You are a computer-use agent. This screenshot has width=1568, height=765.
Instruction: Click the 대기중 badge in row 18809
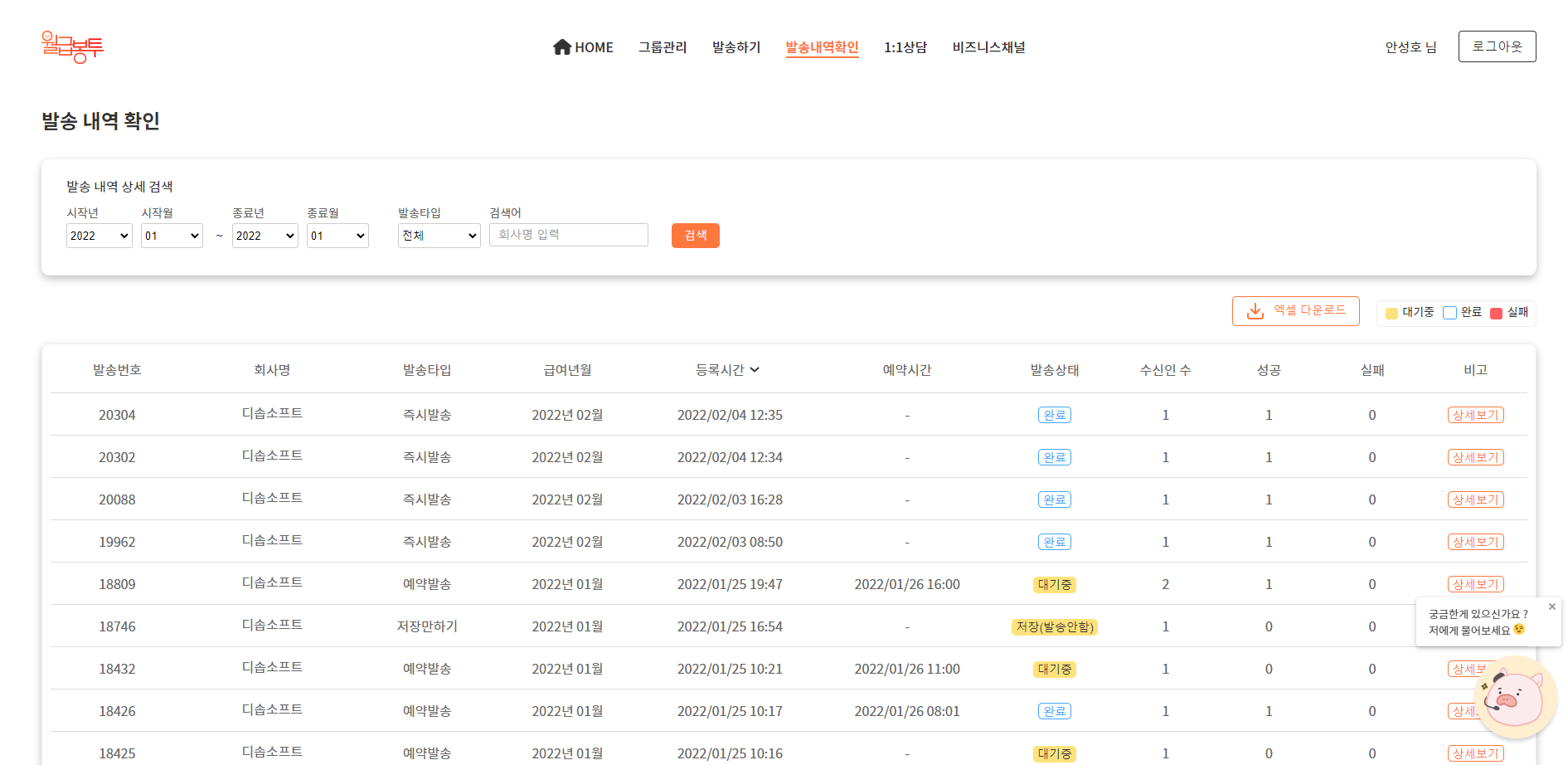(1055, 584)
